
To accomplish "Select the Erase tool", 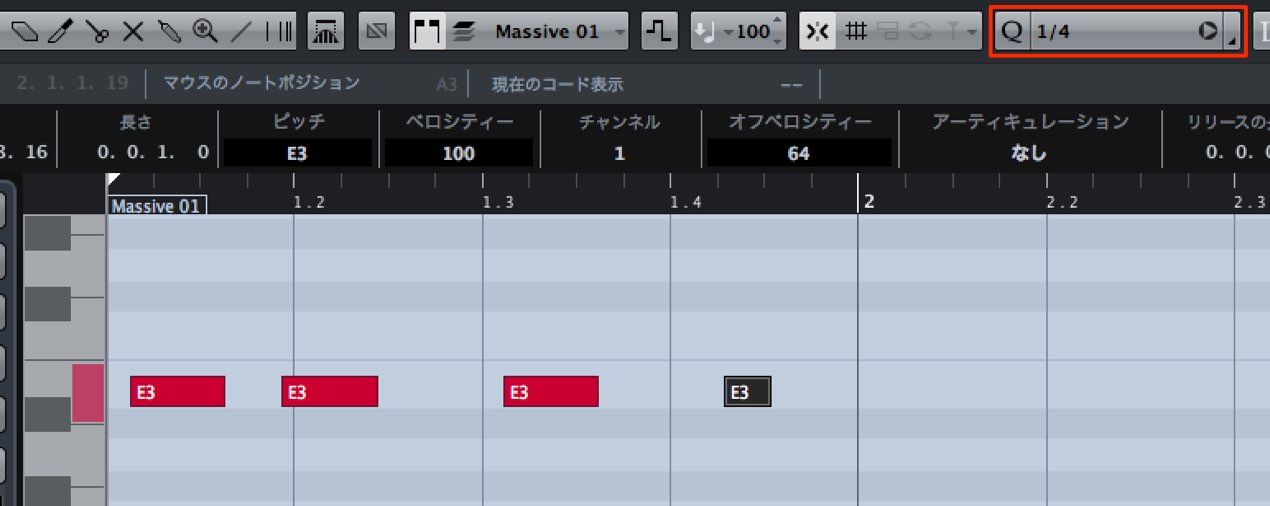I will (24, 31).
